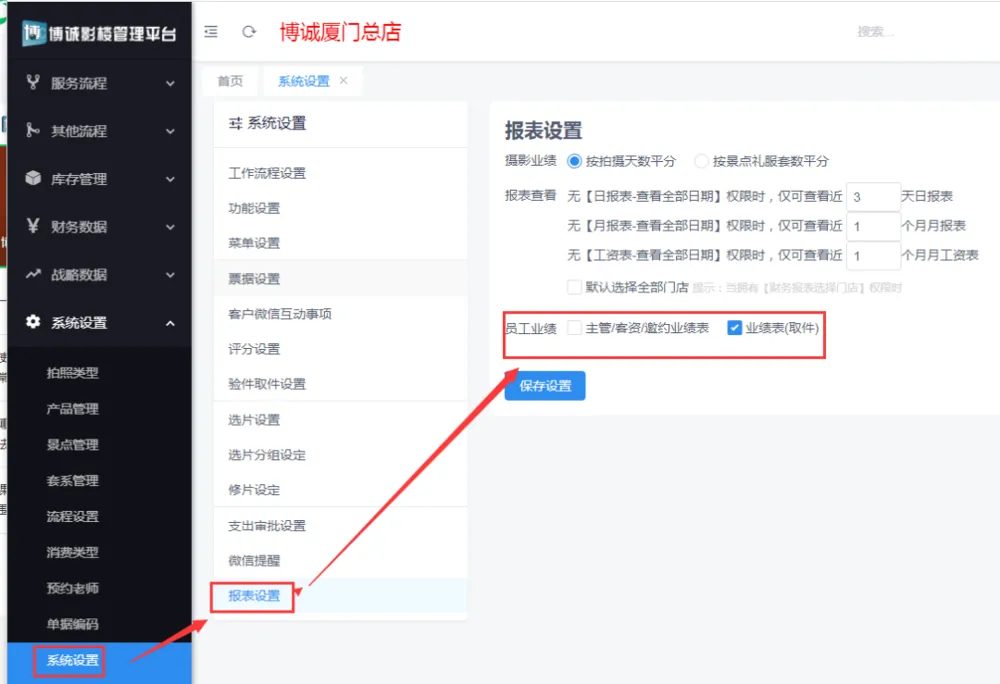Switch to the 首页 tab
Image resolution: width=1000 pixels, height=684 pixels.
coord(230,81)
